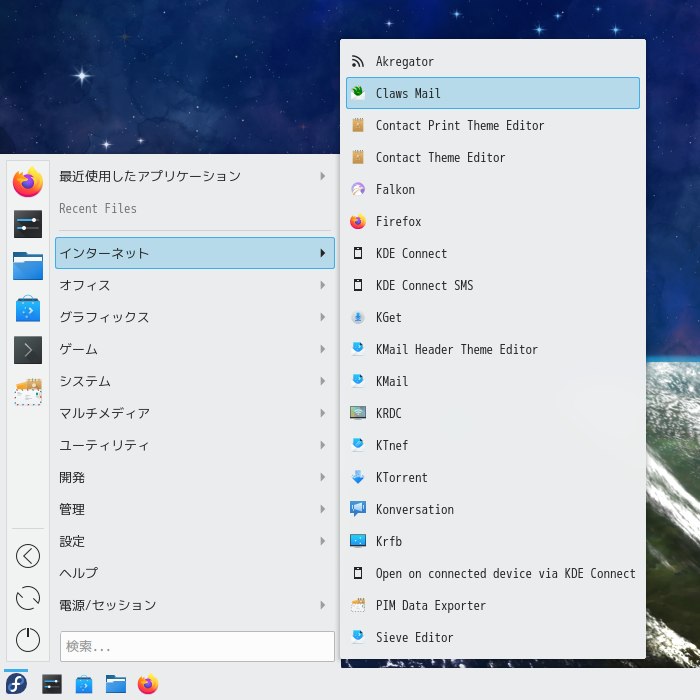The height and width of the screenshot is (700, 700).
Task: Open the mail and calendar favorite in sidebar
Action: tap(28, 392)
